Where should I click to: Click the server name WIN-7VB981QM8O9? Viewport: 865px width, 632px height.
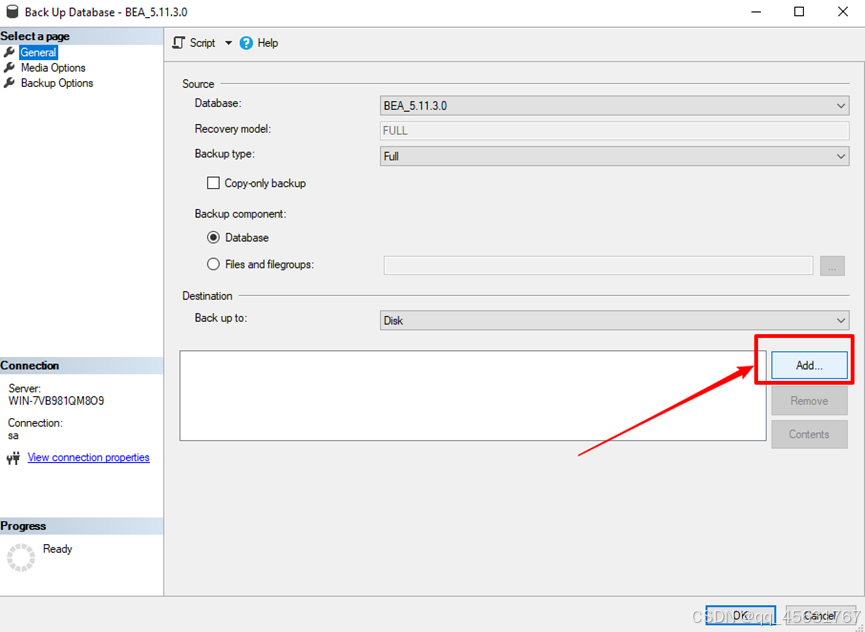[x=56, y=401]
